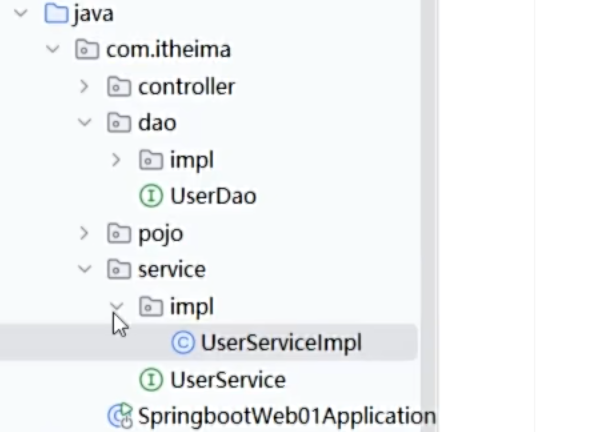
Task: Expand the impl folder under dao
Action: point(116,160)
